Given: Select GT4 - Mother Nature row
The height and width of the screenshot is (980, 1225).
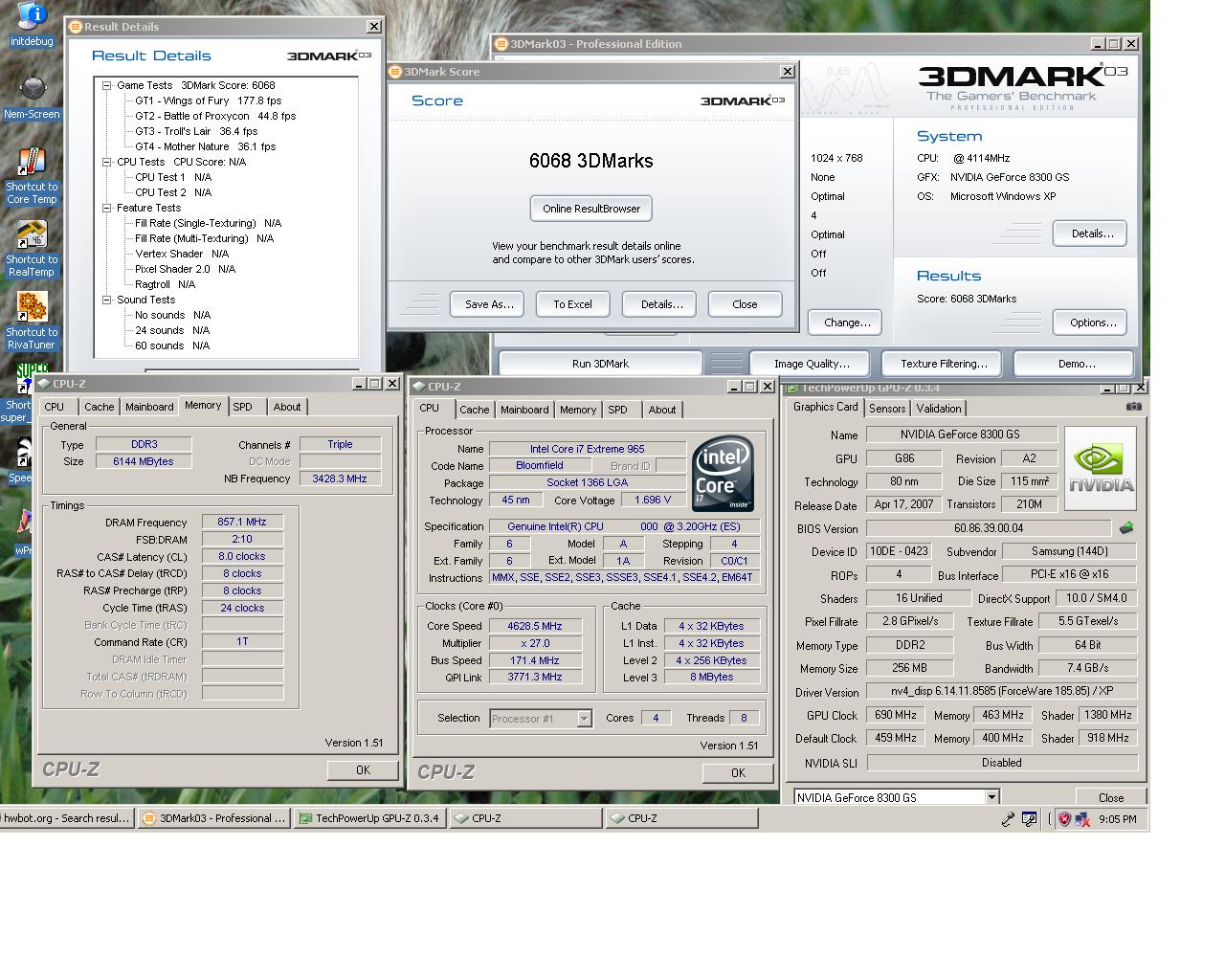Looking at the screenshot, I should 205,146.
